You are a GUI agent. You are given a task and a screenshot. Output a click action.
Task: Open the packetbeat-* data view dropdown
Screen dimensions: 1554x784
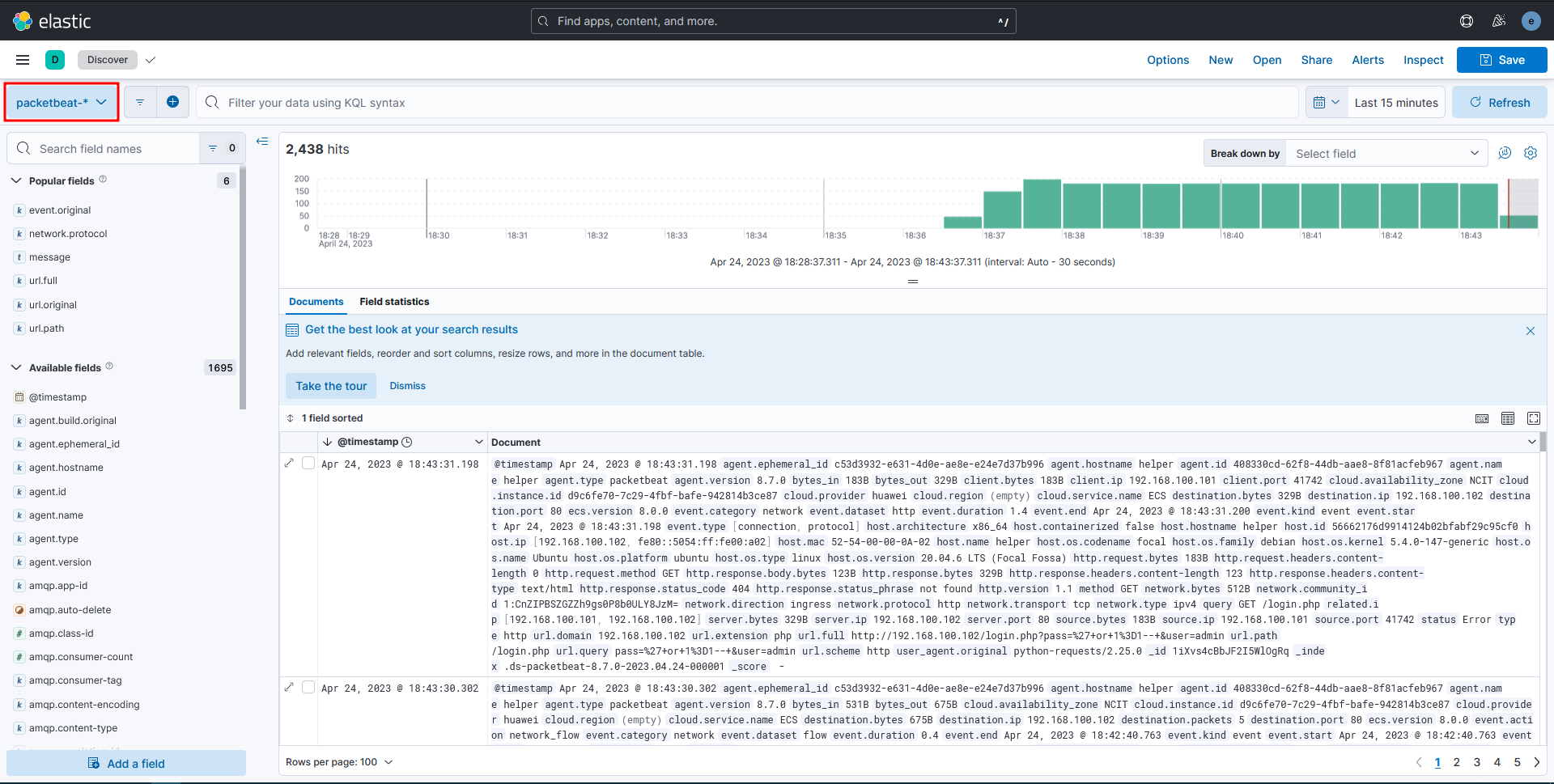[62, 103]
